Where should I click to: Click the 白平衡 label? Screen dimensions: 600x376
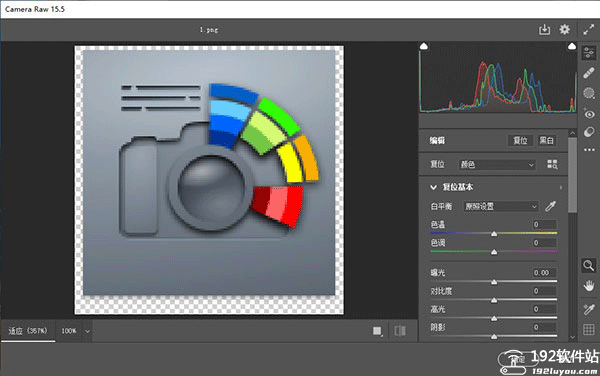441,207
